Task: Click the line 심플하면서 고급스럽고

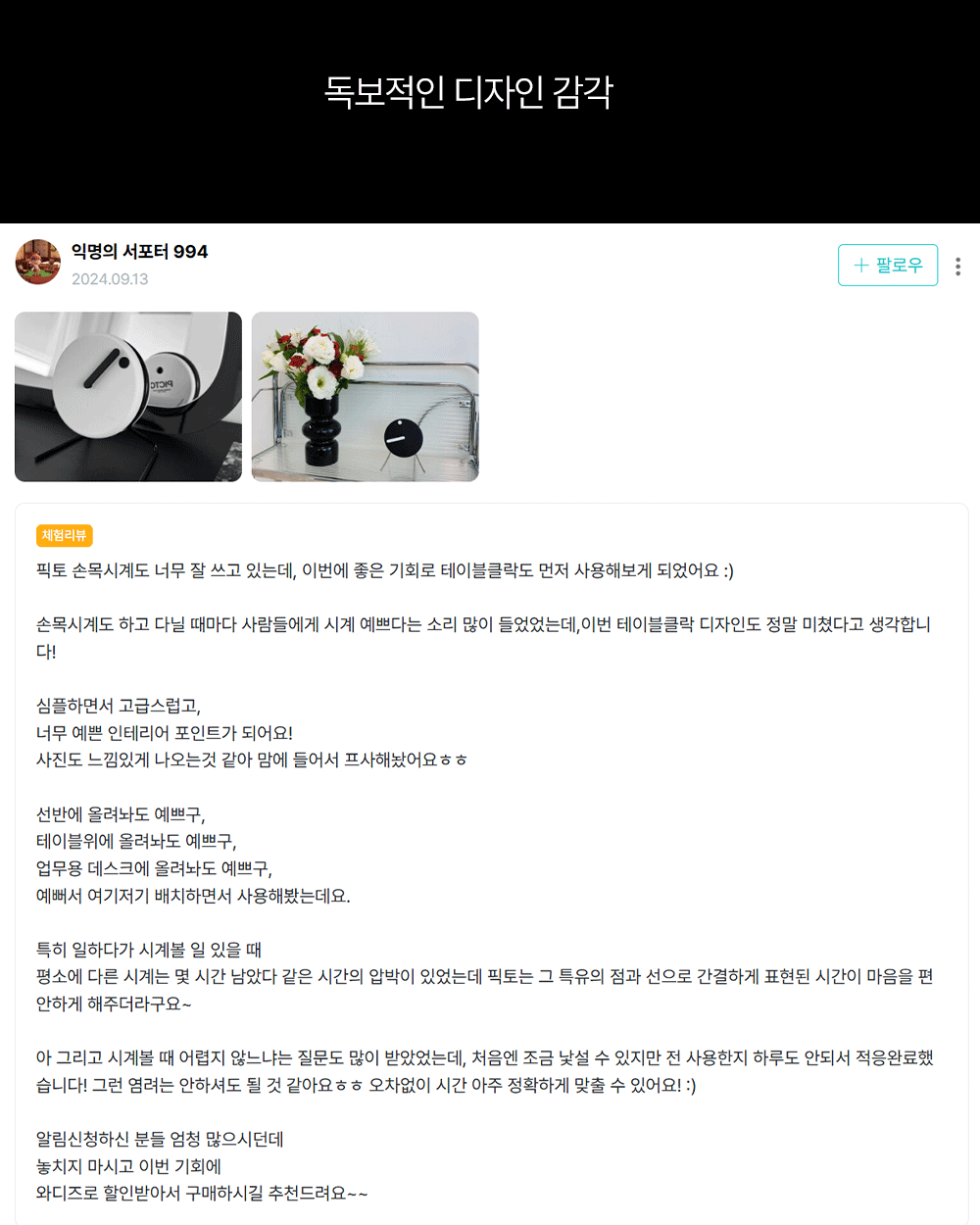Action: [119, 706]
